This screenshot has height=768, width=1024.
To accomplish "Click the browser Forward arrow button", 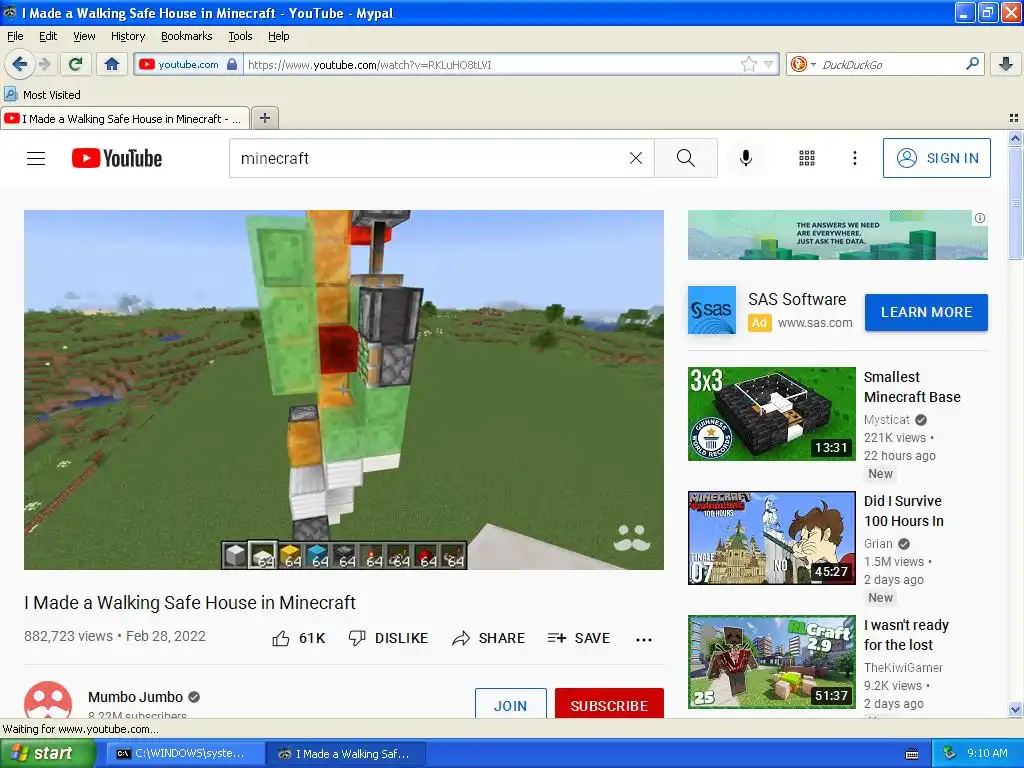I will pyautogui.click(x=44, y=64).
